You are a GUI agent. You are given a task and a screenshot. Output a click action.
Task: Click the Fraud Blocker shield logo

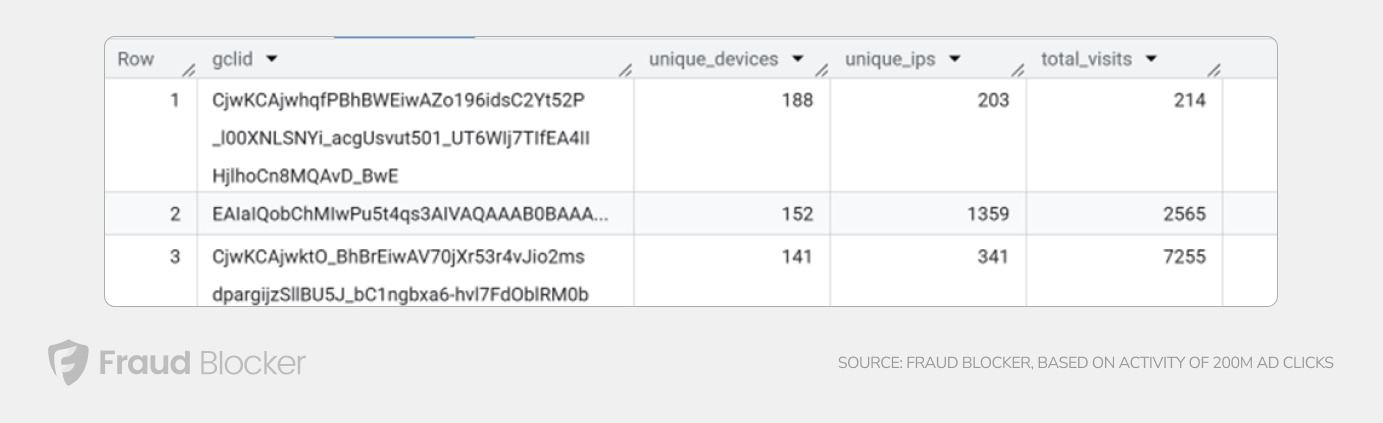point(67,362)
